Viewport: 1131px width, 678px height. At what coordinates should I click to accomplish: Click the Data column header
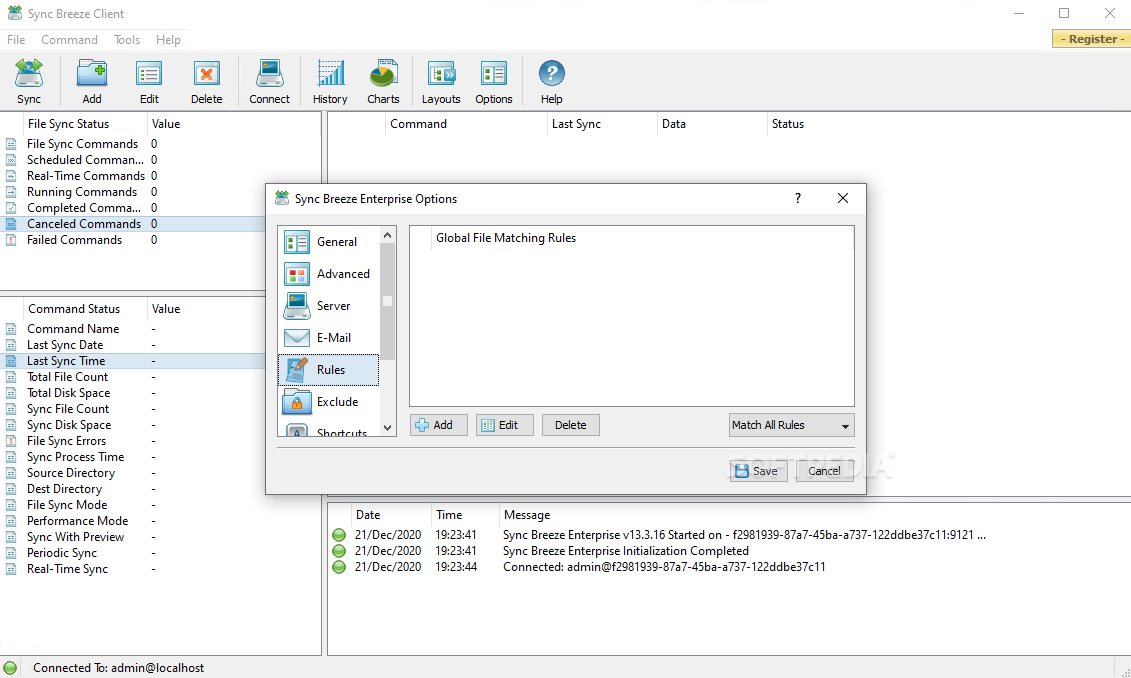click(x=712, y=124)
